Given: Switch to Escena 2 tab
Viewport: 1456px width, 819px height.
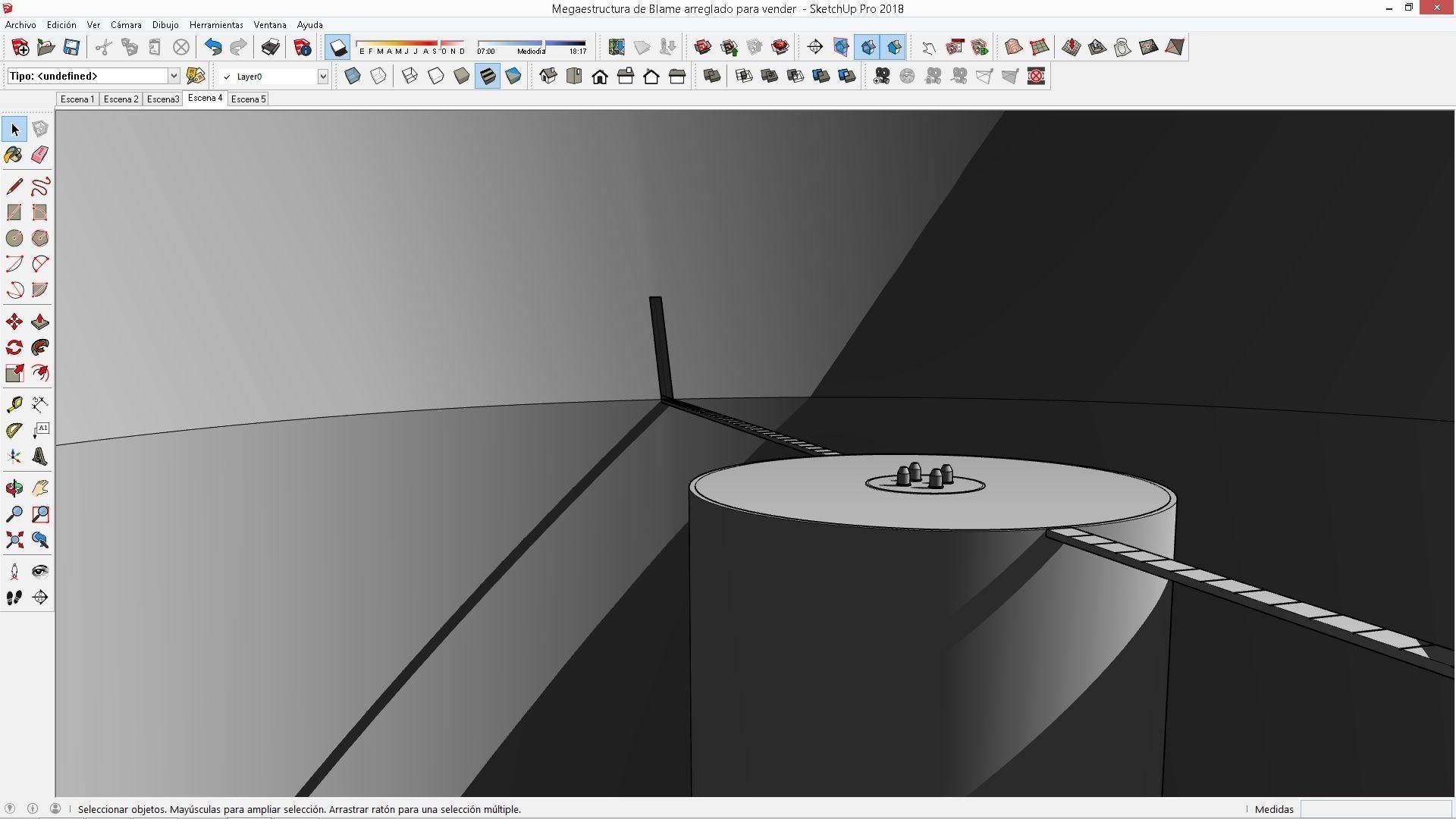Looking at the screenshot, I should click(x=121, y=99).
